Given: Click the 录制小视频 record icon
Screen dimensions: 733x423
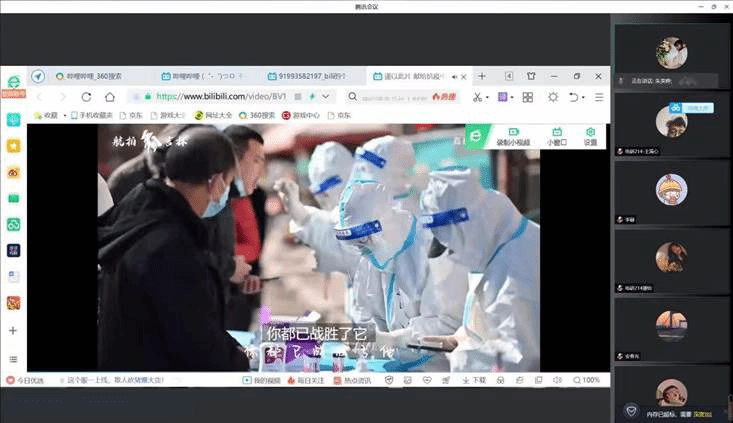Looking at the screenshot, I should (513, 132).
